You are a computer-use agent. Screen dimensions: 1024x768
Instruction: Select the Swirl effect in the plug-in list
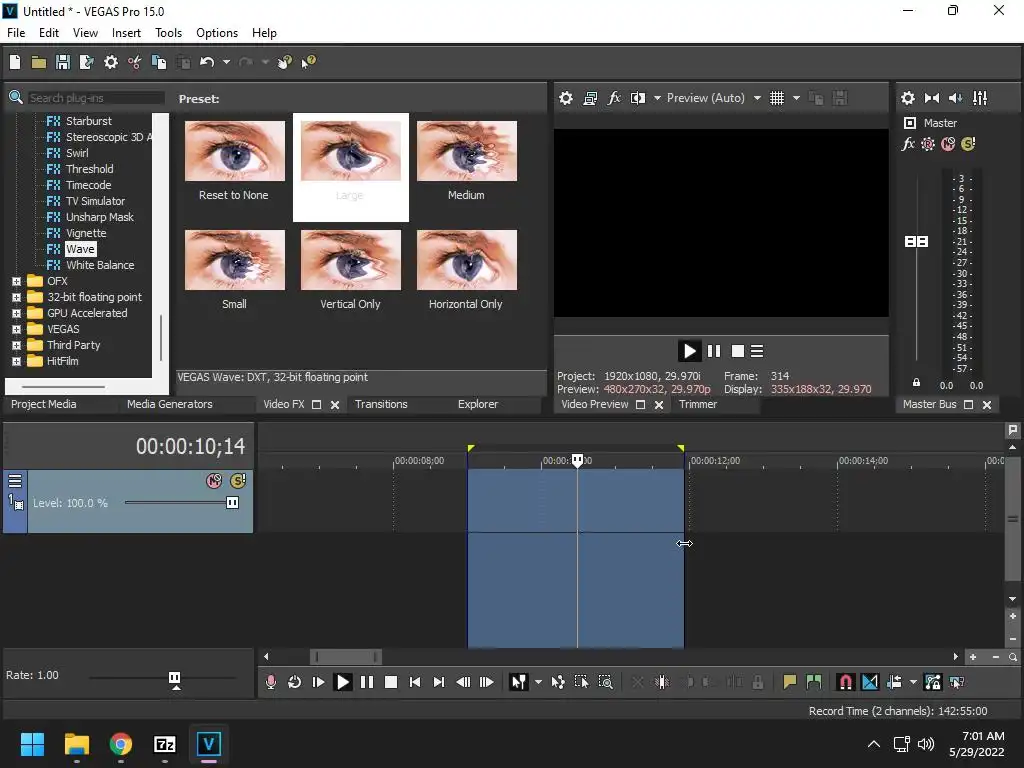click(77, 153)
